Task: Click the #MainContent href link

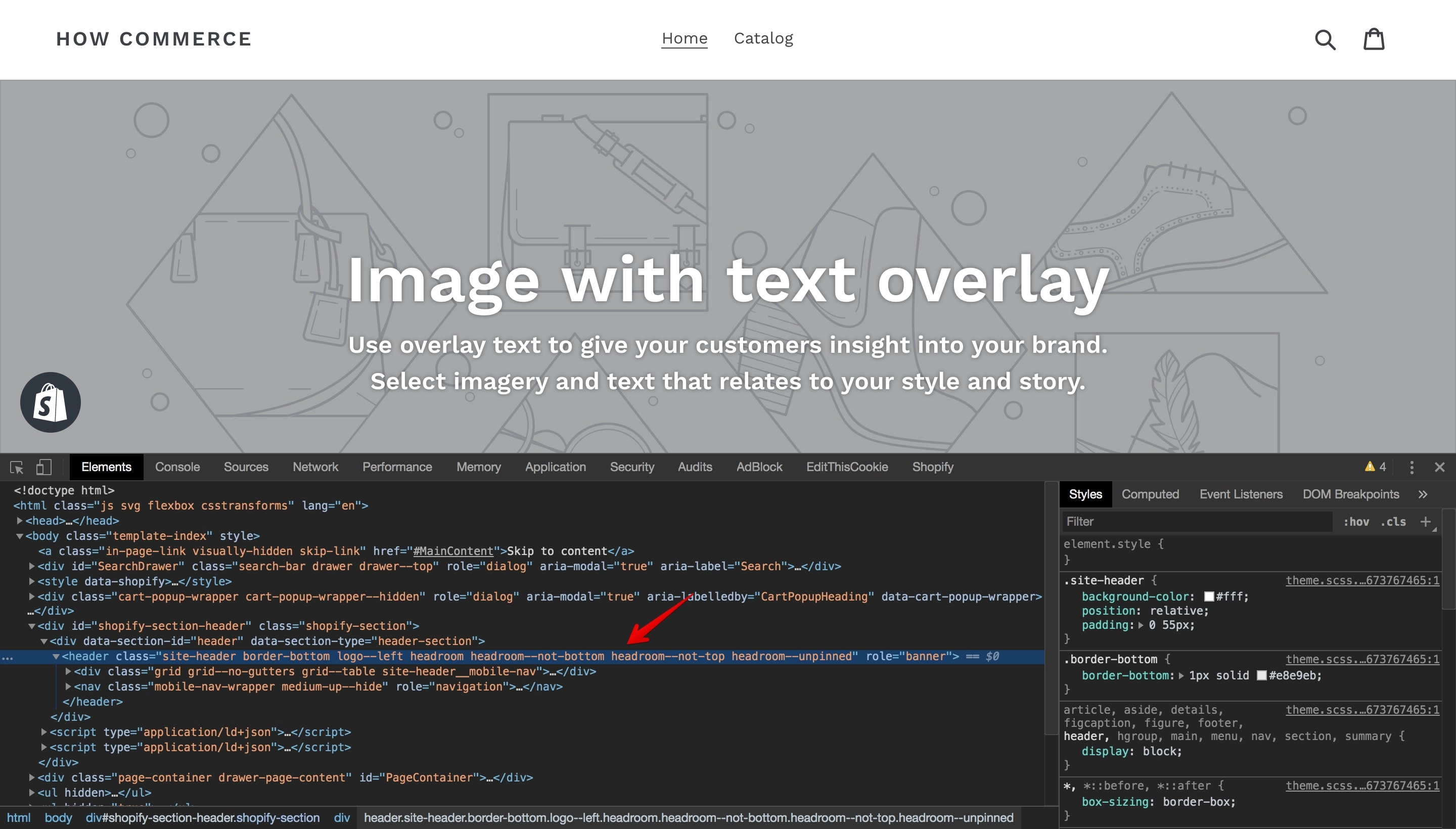Action: tap(453, 551)
